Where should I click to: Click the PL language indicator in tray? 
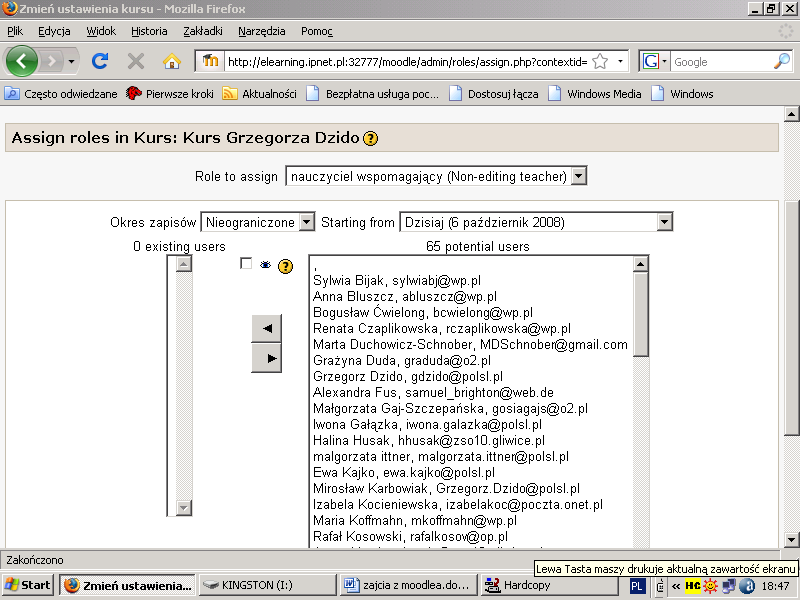[x=636, y=586]
